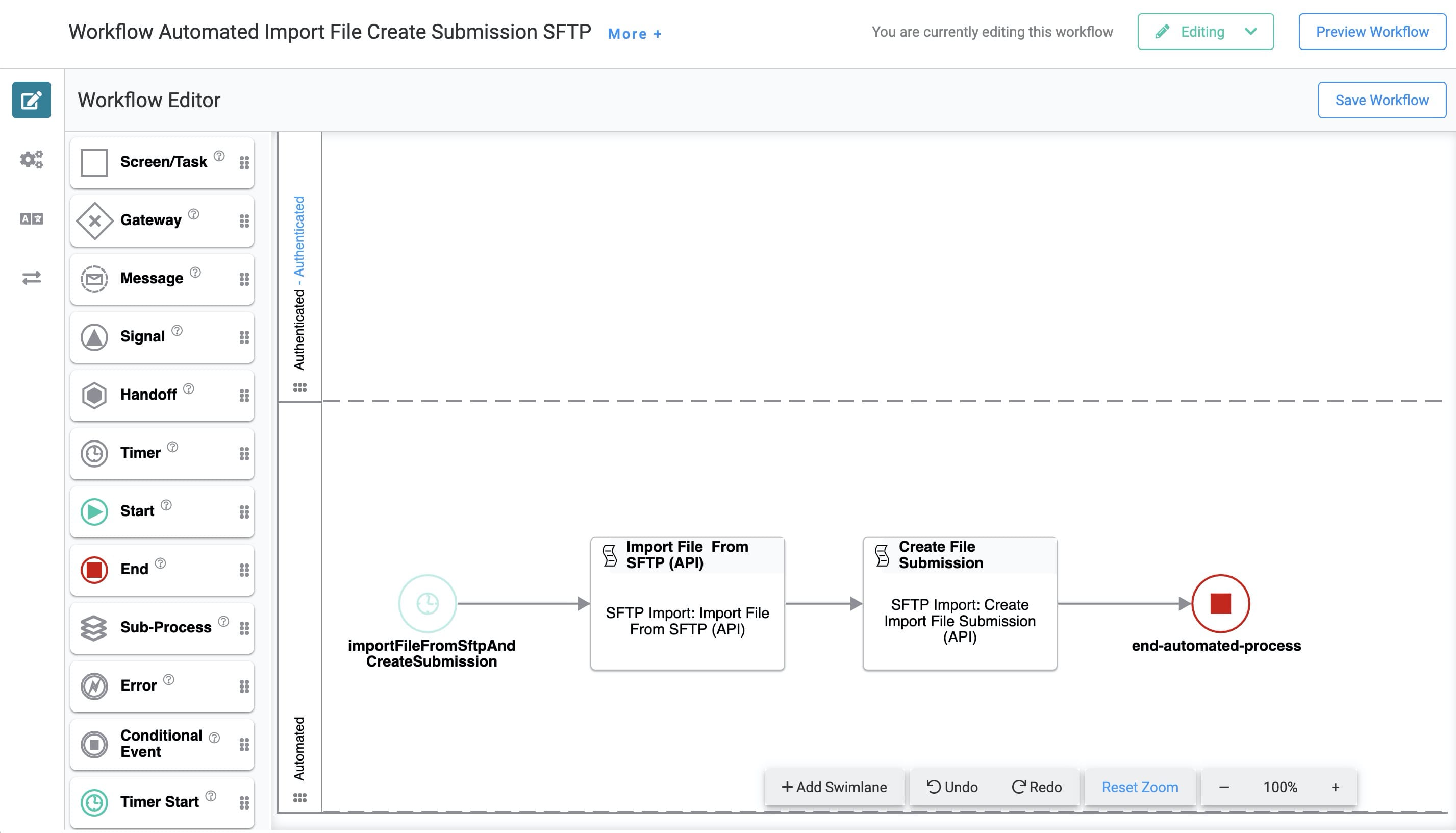This screenshot has width=1456, height=833.
Task: Show help for Handoff
Action: tap(189, 389)
